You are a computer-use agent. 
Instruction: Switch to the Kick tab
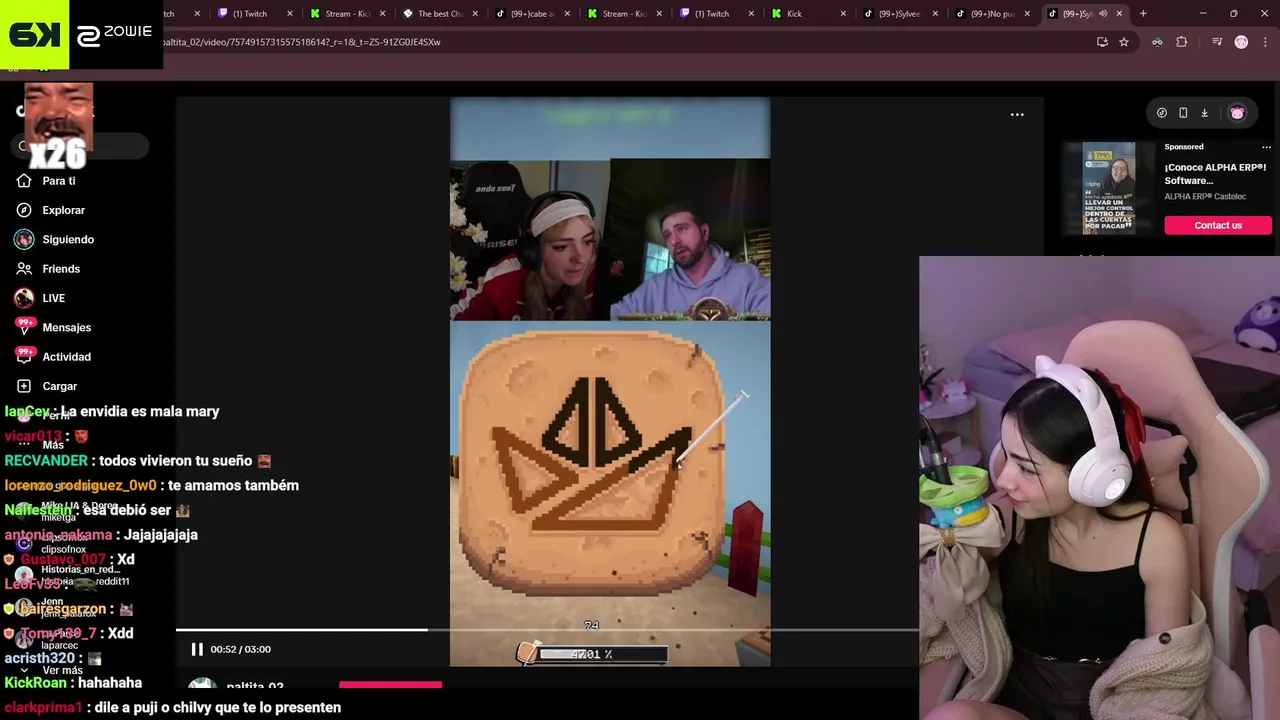[x=809, y=14]
